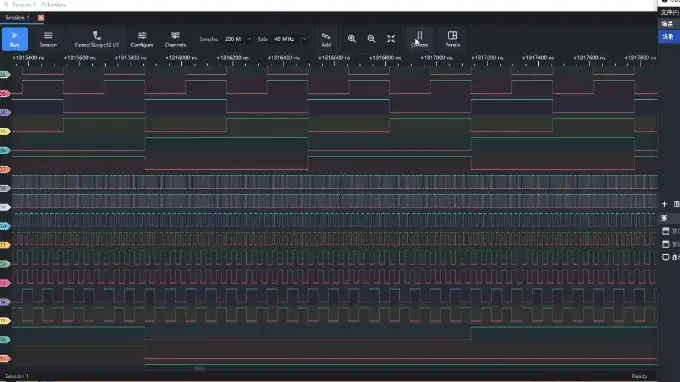Click the Add decoder icon
Screen dimensions: 680x382
tap(326, 39)
